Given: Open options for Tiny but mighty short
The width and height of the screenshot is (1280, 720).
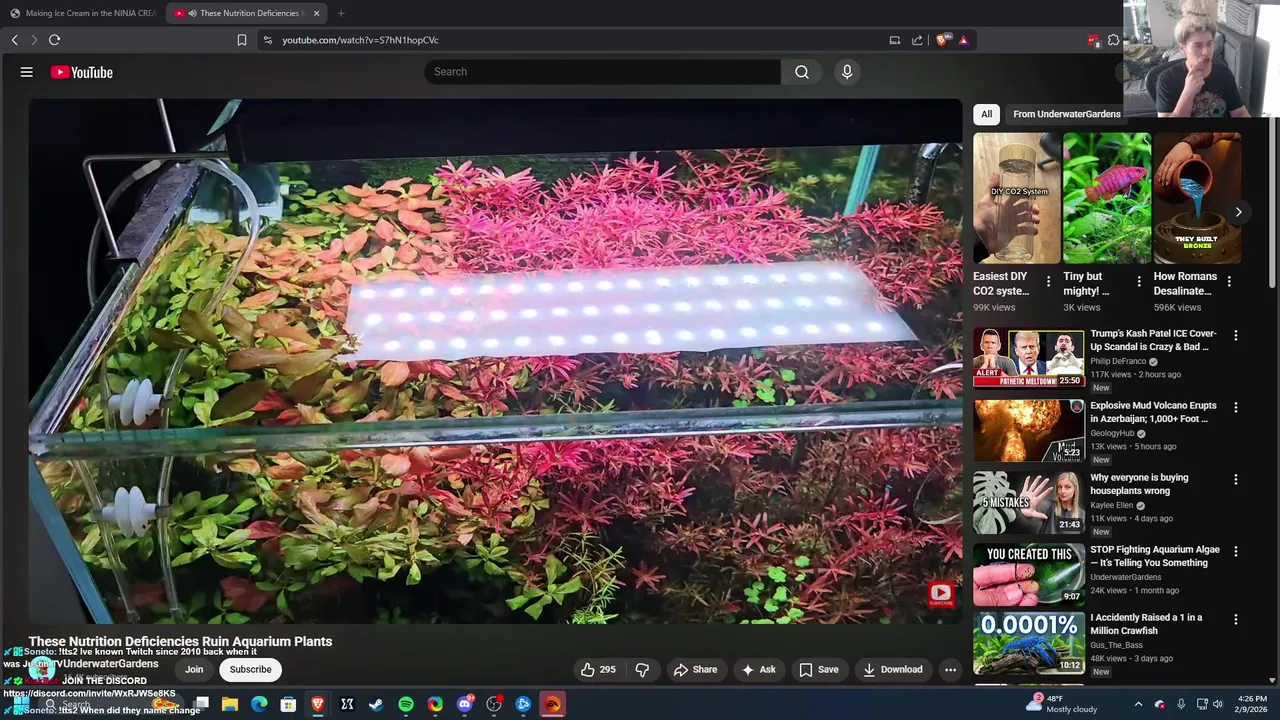Looking at the screenshot, I should coord(1138,282).
